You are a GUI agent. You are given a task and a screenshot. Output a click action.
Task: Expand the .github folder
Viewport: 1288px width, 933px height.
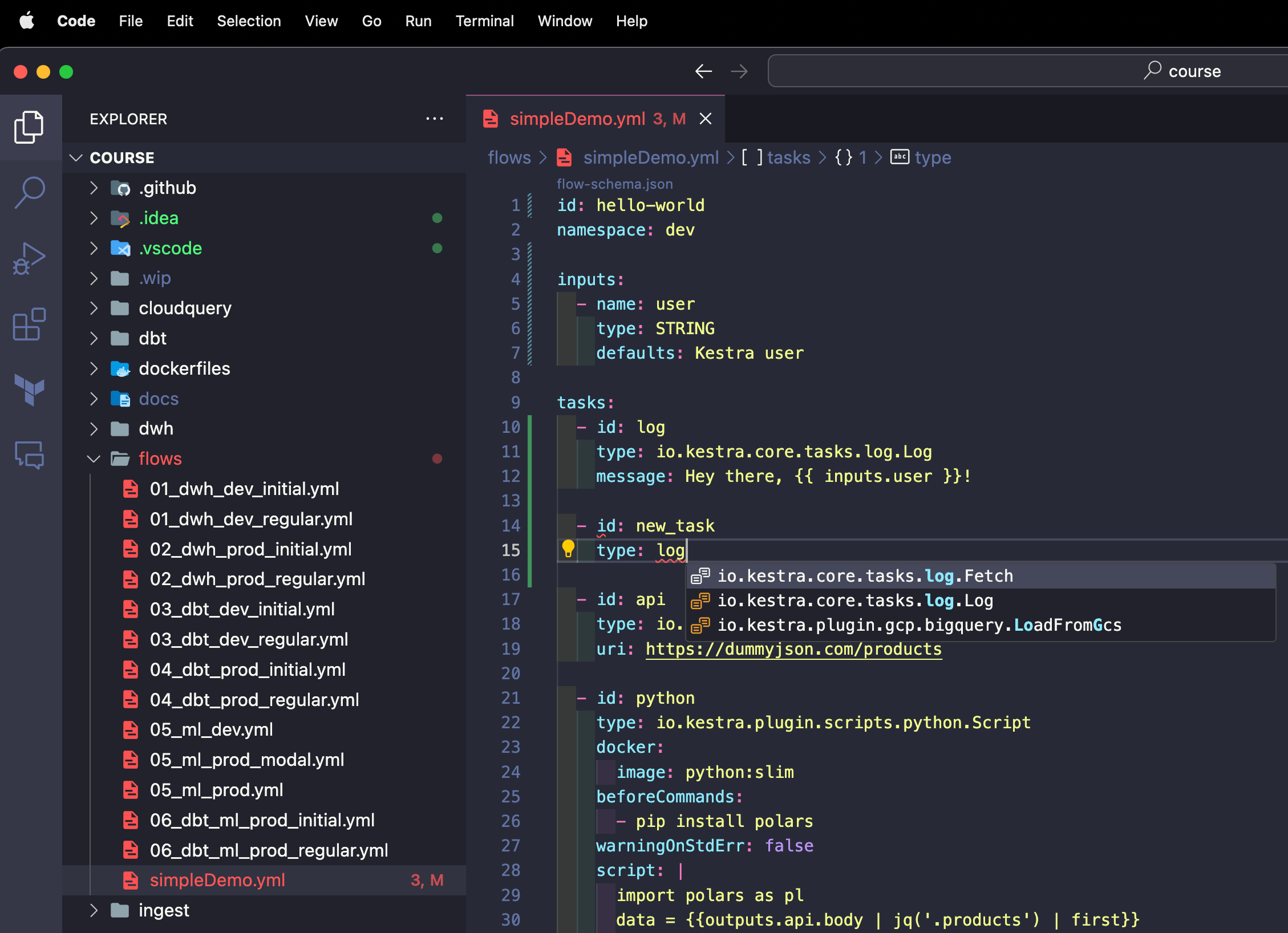click(x=94, y=188)
